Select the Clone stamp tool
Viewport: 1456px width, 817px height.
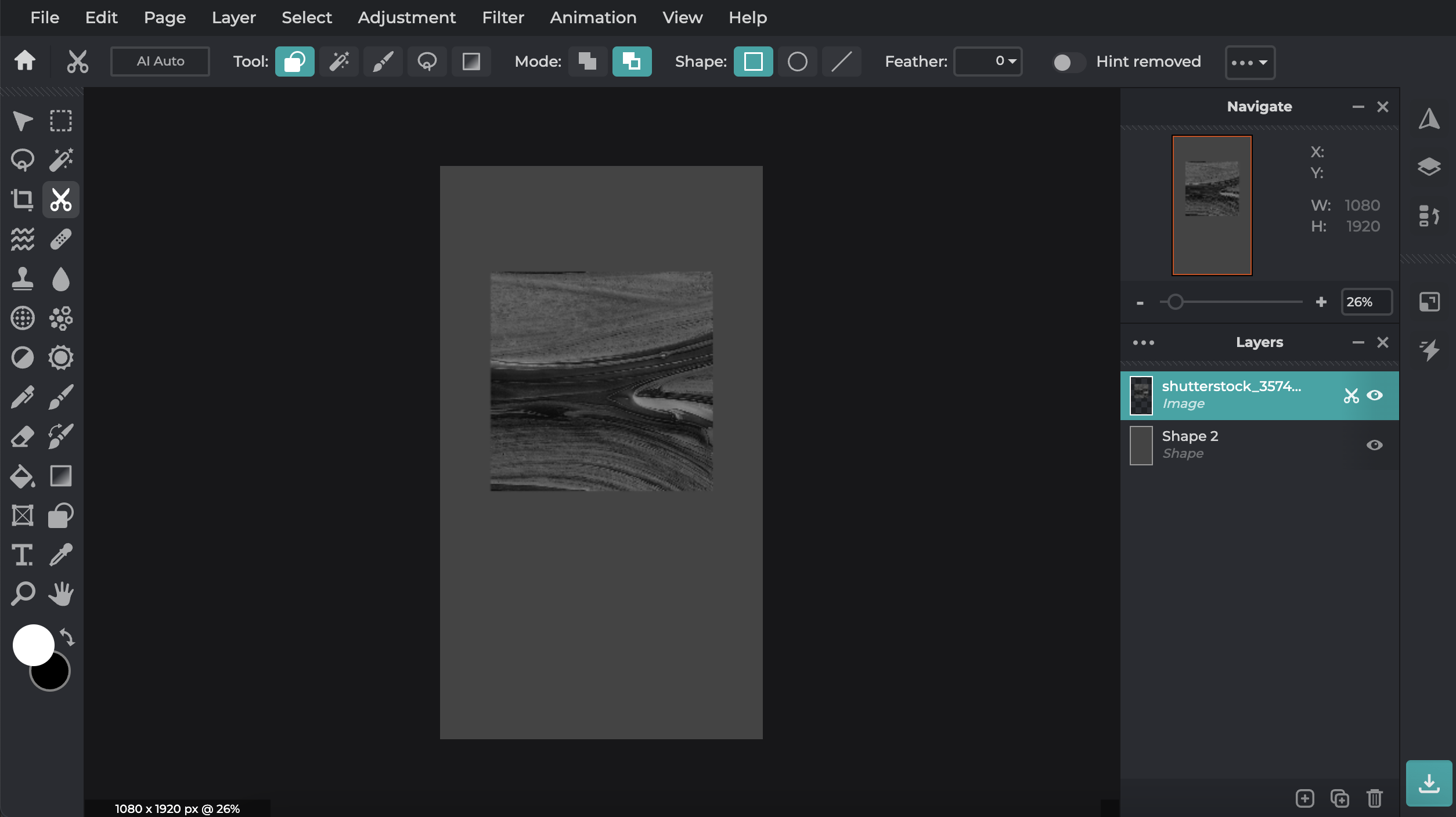click(23, 279)
